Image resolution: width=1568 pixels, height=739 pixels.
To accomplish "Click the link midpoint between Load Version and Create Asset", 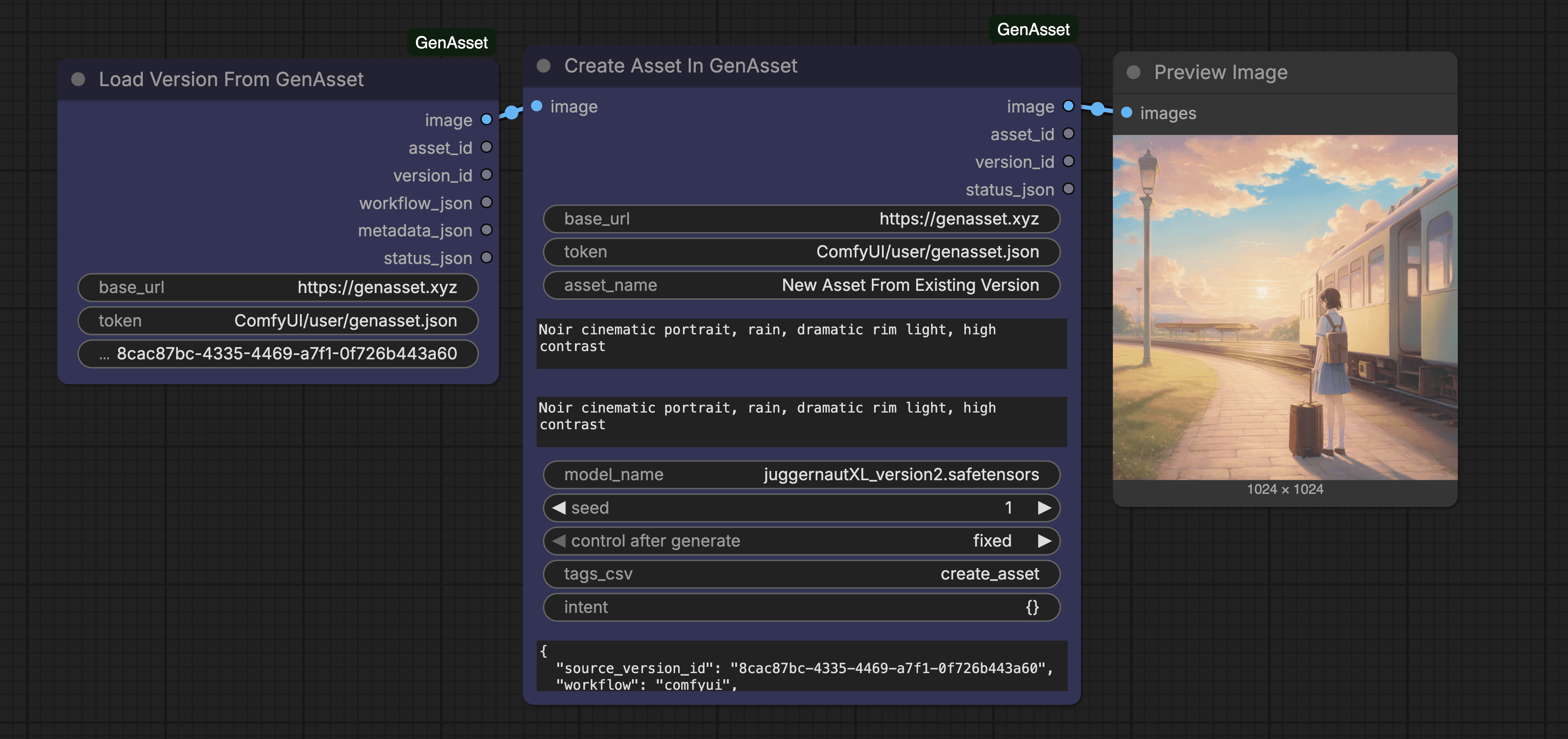I will pyautogui.click(x=512, y=112).
